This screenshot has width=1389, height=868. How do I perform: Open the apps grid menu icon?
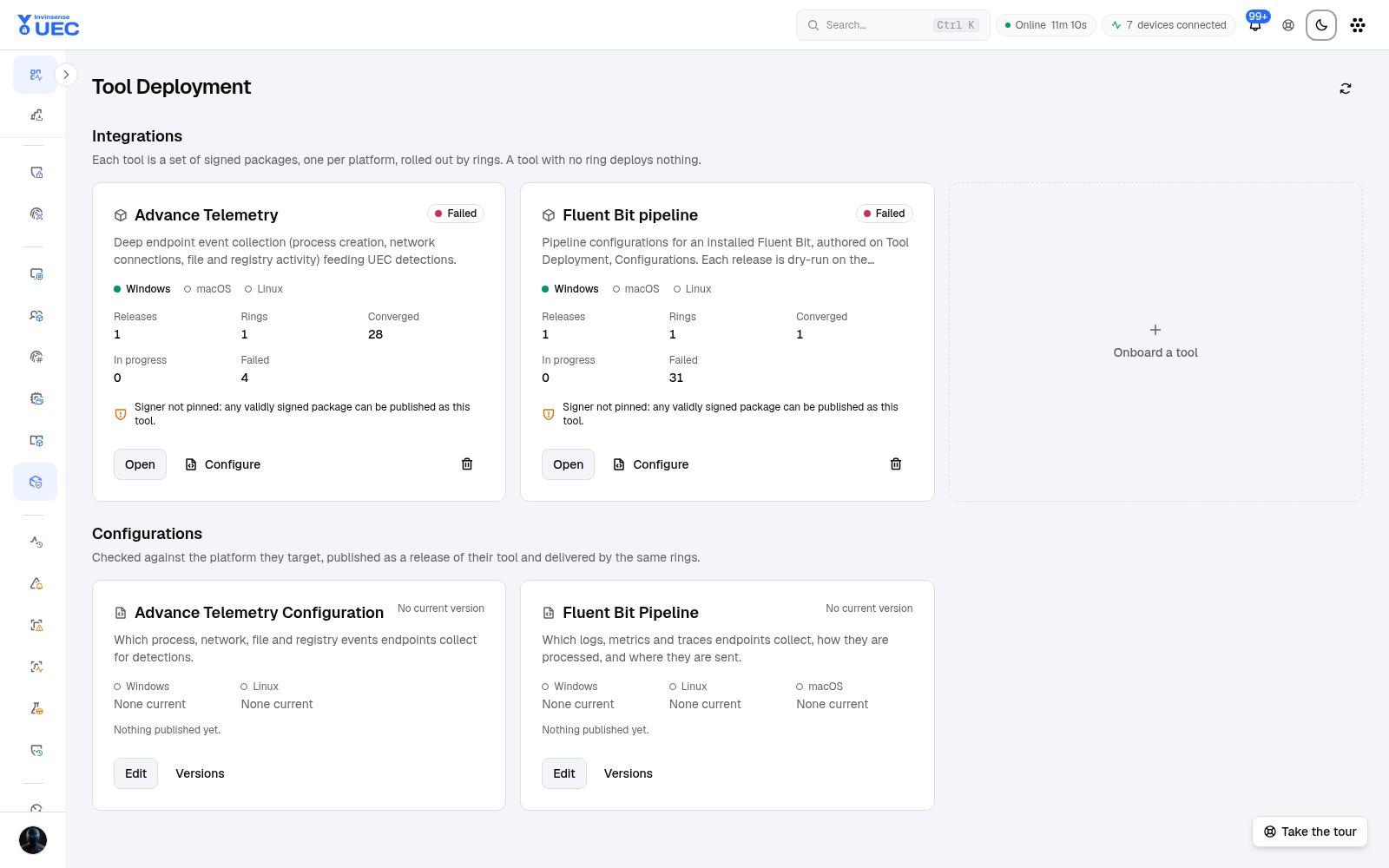pyautogui.click(x=1358, y=25)
